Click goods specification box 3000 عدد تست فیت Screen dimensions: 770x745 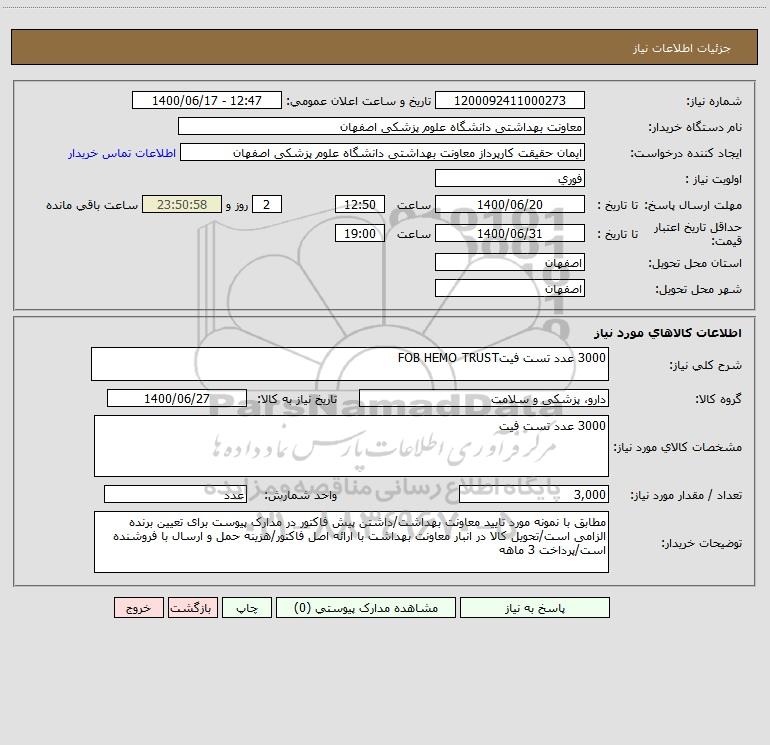pos(351,446)
